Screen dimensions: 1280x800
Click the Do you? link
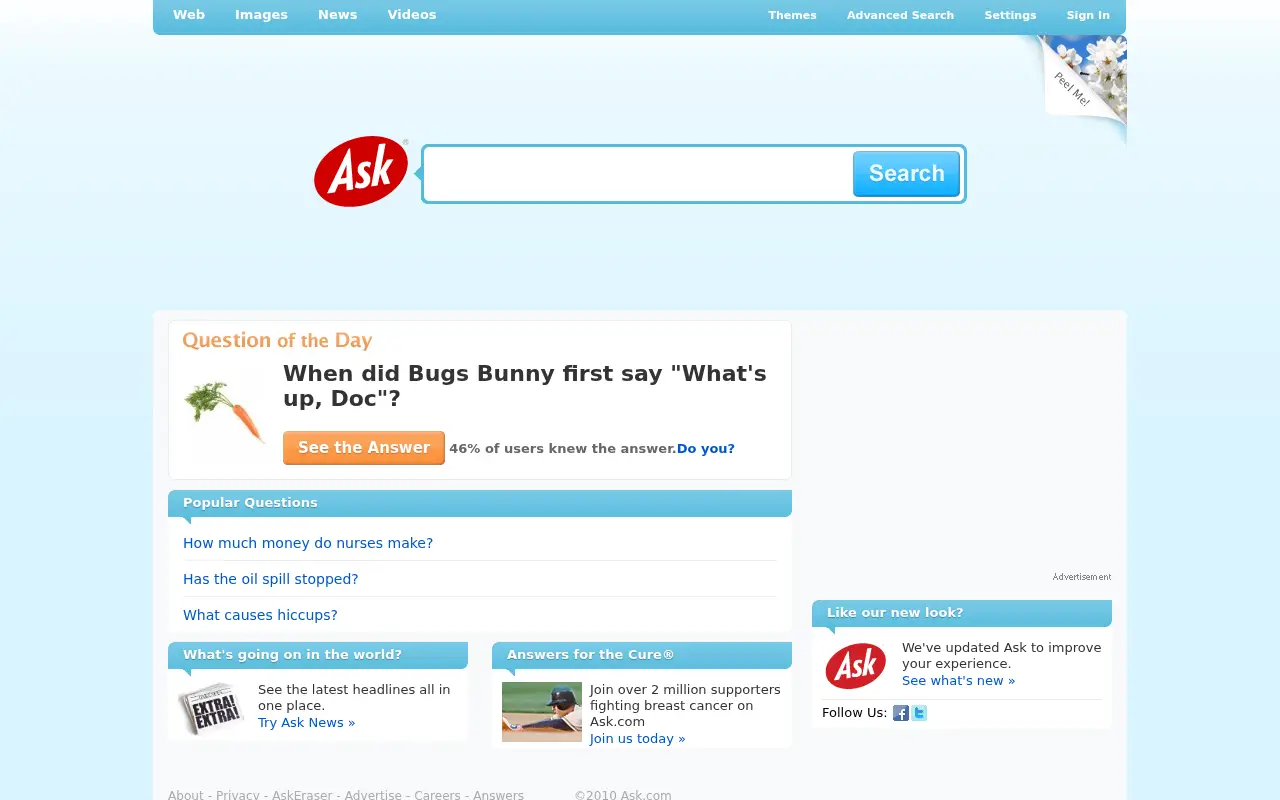(x=706, y=449)
